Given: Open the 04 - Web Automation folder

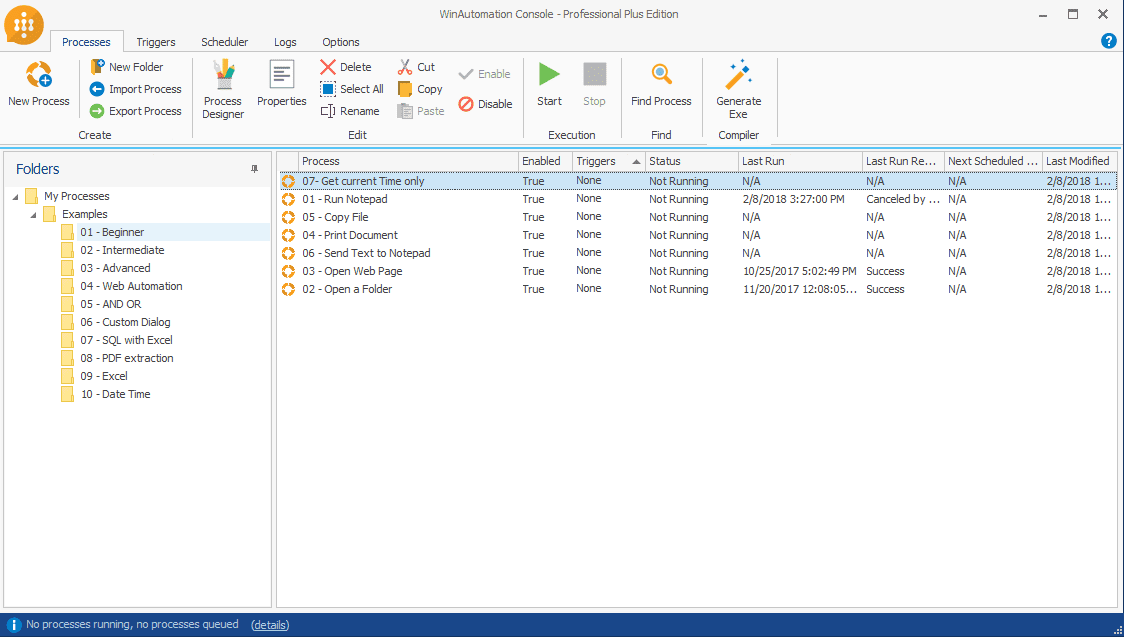Looking at the screenshot, I should pyautogui.click(x=131, y=286).
